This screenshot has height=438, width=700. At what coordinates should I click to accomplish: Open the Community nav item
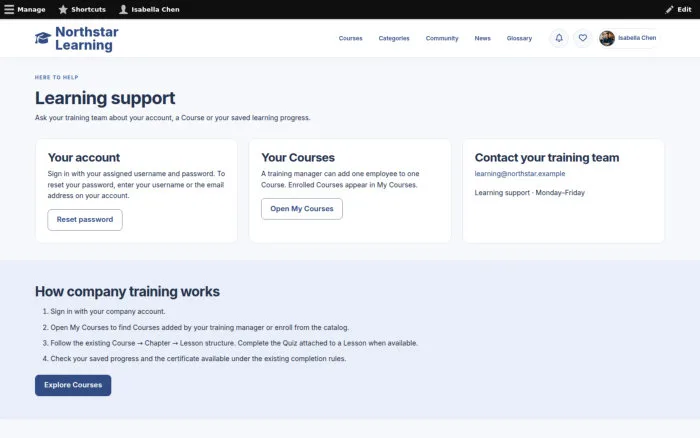tap(442, 38)
